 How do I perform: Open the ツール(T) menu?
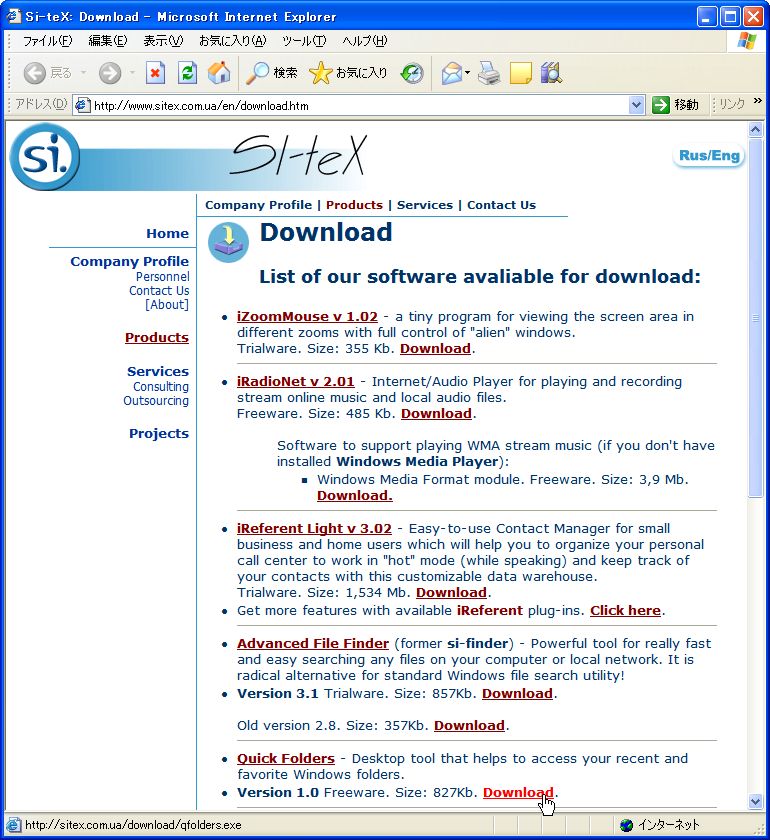pyautogui.click(x=304, y=41)
